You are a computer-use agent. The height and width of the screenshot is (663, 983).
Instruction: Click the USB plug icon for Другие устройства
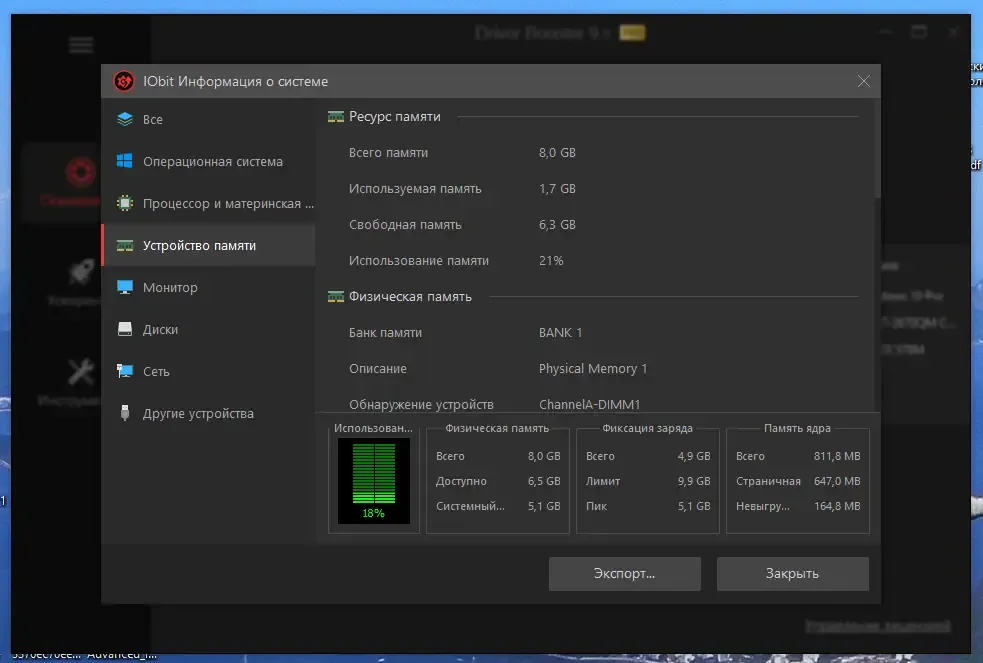coord(125,413)
